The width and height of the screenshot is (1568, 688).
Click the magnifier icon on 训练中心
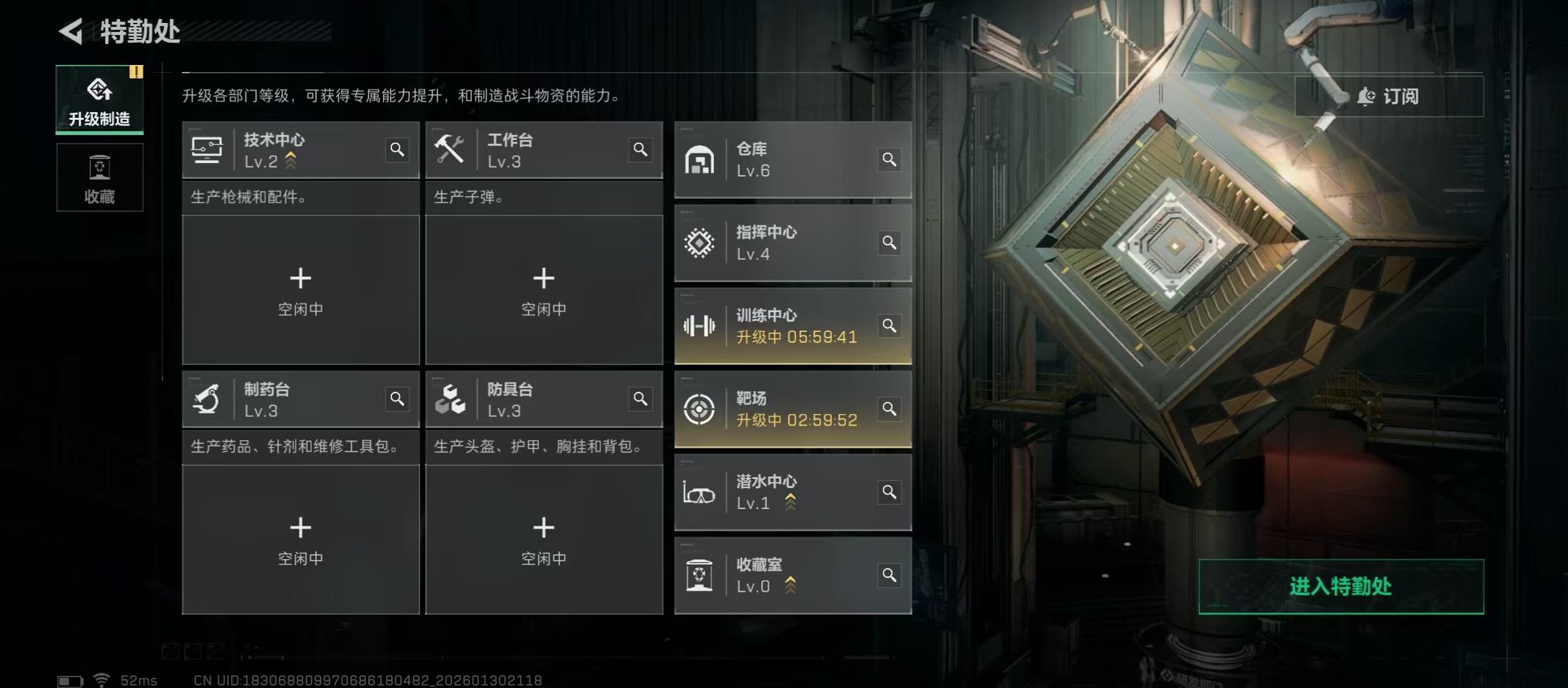889,326
